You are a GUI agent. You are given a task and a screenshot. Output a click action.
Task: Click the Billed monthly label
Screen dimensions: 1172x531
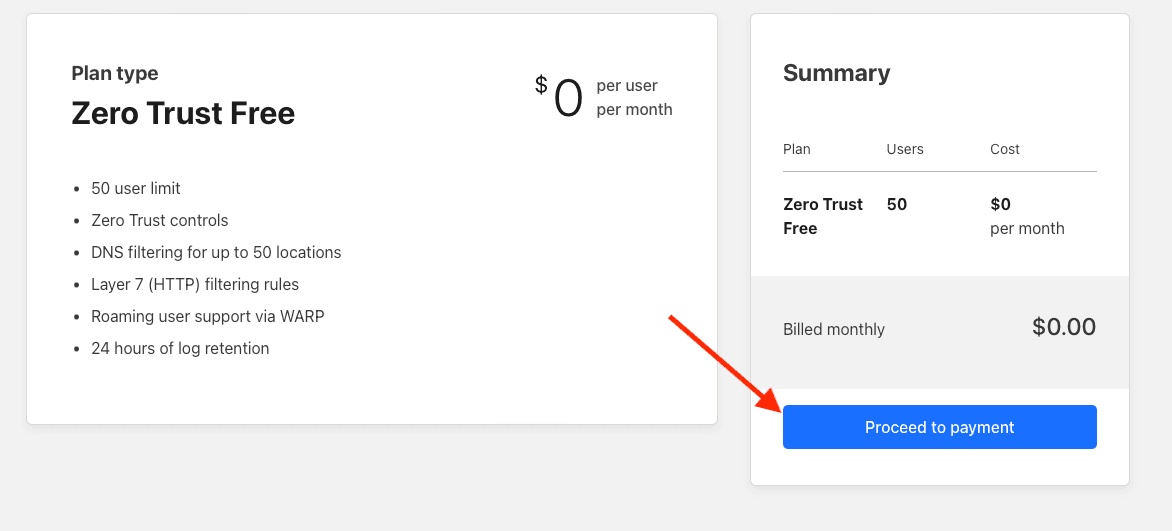(x=833, y=330)
